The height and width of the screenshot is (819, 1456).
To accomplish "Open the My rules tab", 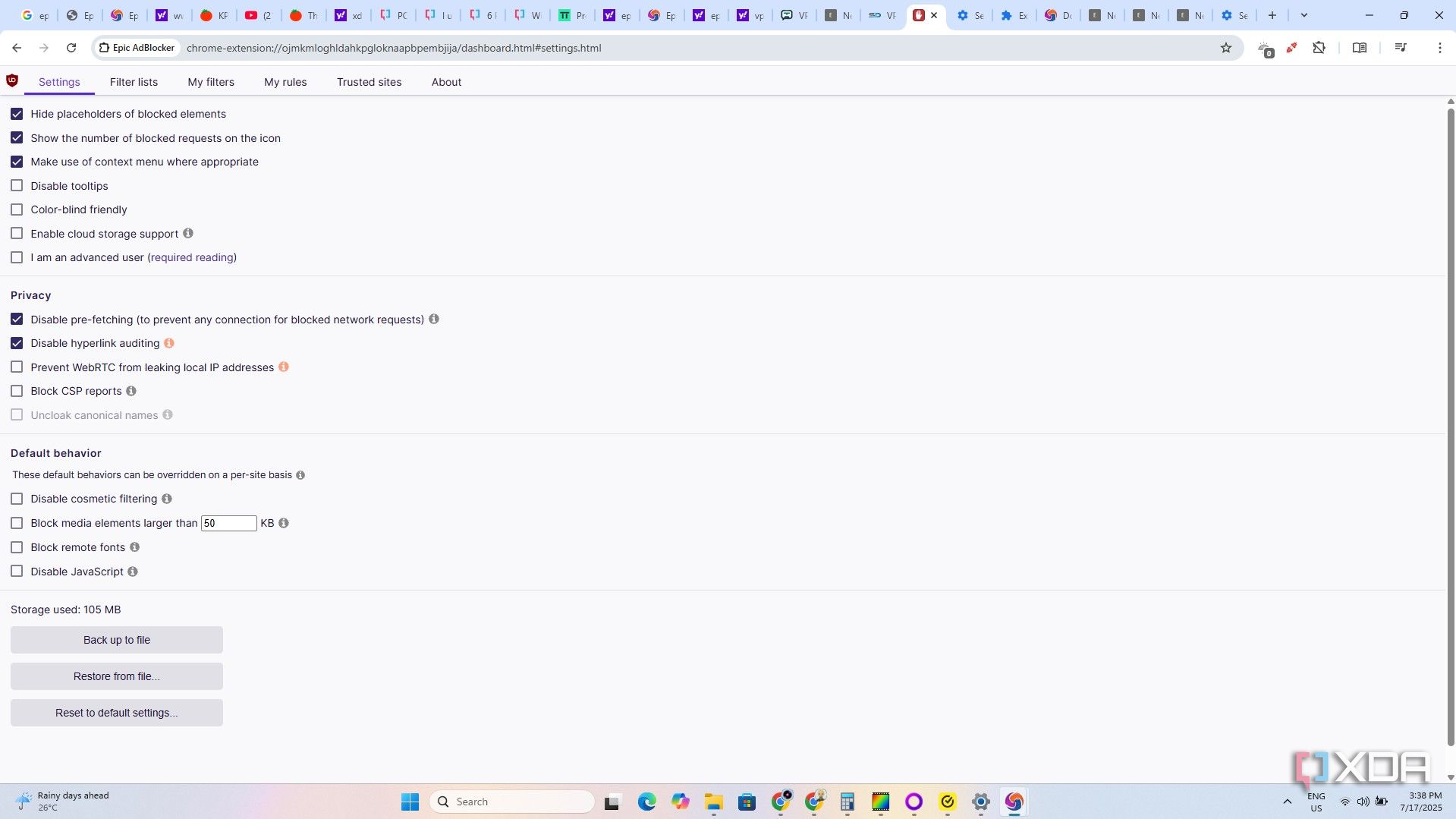I will [285, 82].
